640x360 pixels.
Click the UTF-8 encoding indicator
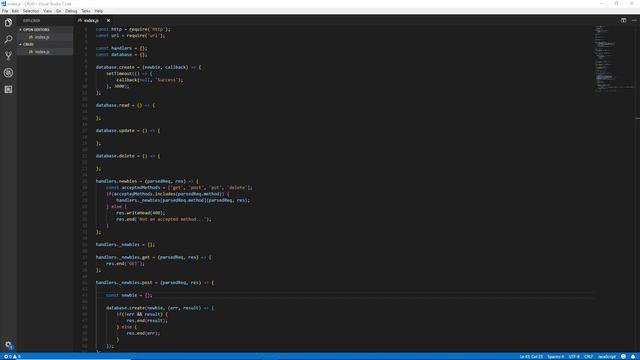coord(574,357)
